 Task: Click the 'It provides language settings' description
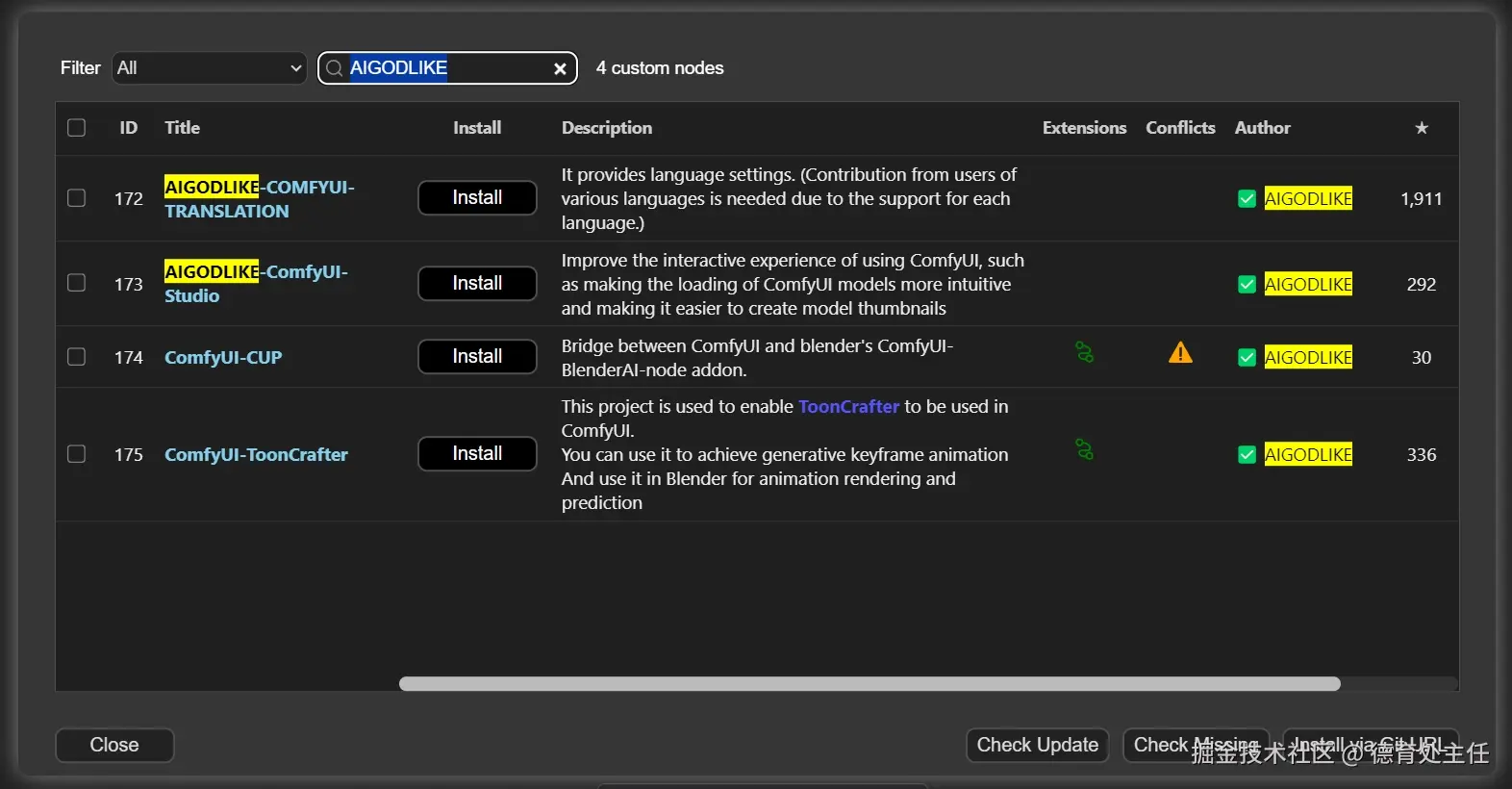pyautogui.click(x=789, y=199)
